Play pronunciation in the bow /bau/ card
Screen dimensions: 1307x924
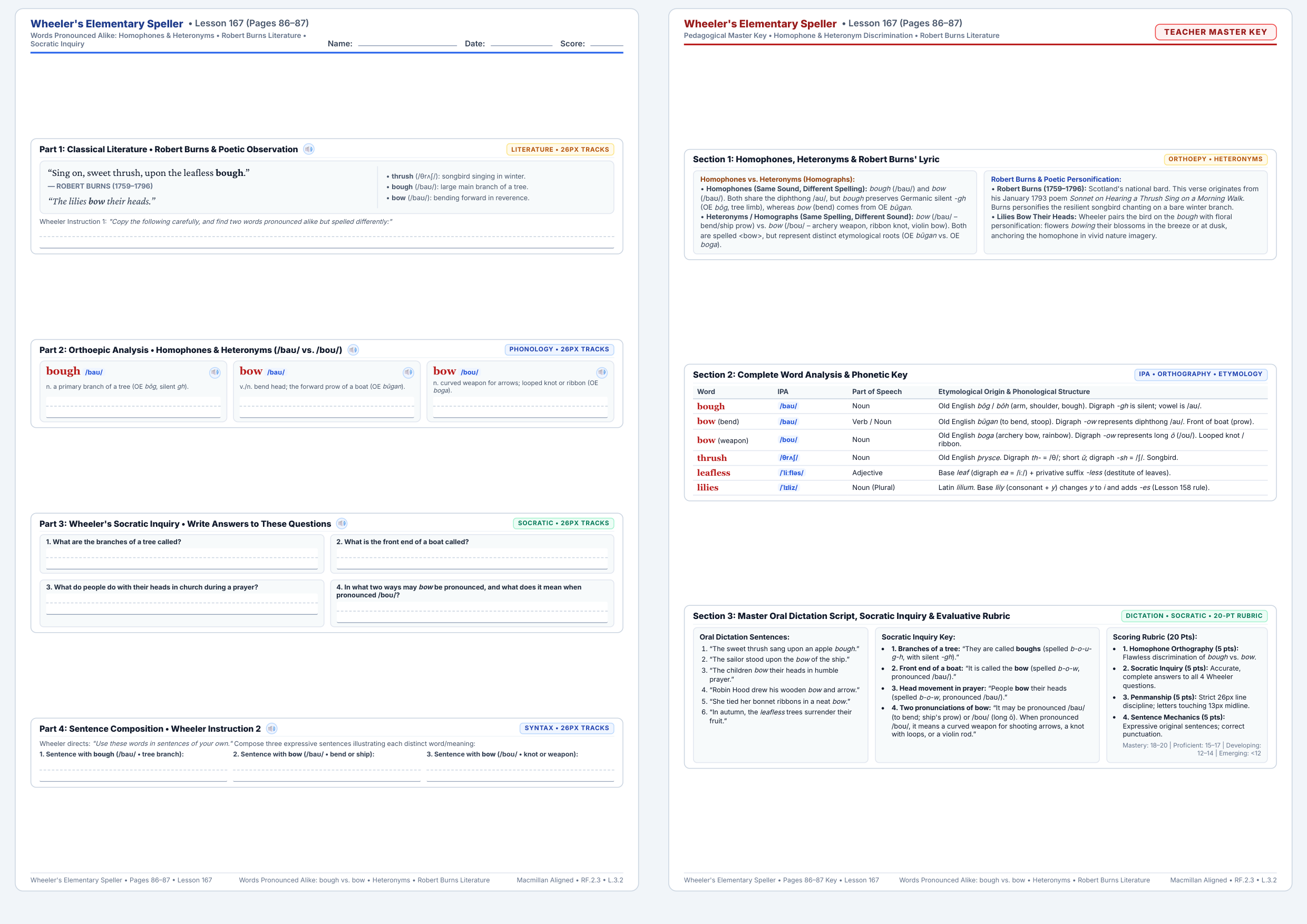pos(408,372)
